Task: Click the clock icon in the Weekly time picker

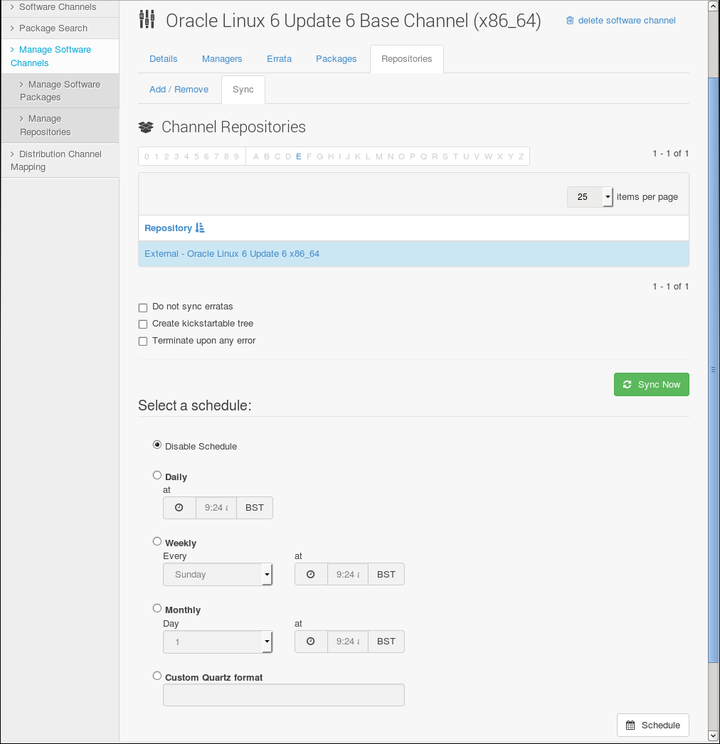Action: click(310, 575)
